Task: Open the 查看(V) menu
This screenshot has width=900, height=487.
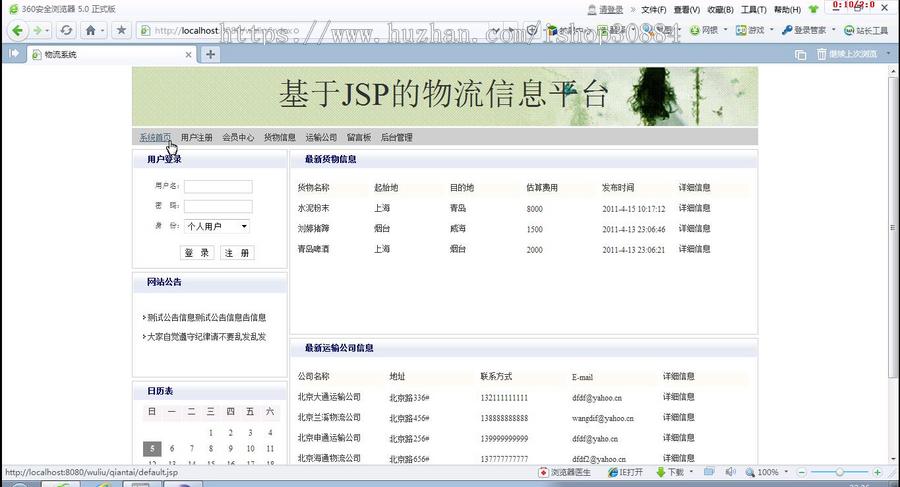Action: click(686, 10)
